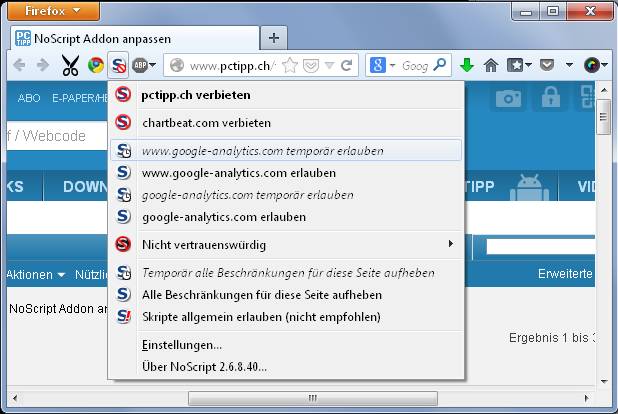Select www.google-analytics.com erlauben
The height and width of the screenshot is (414, 618).
click(286, 173)
